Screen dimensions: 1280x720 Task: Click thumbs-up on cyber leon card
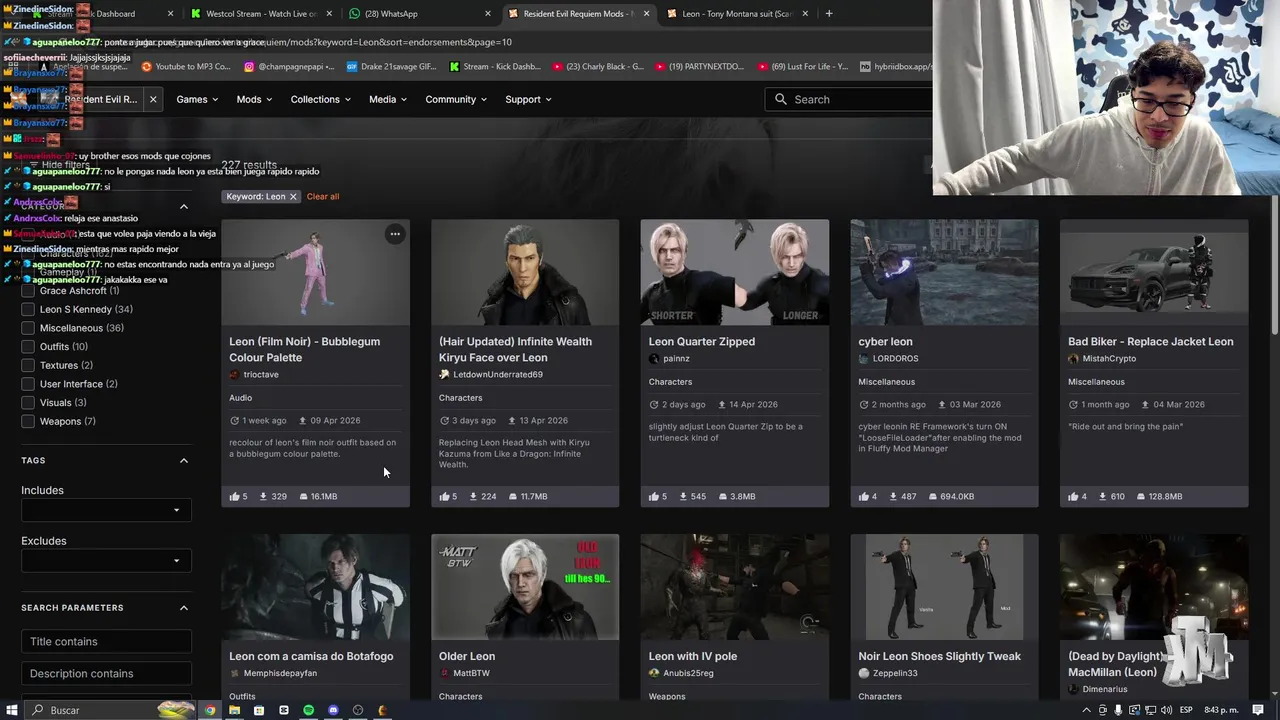(864, 496)
